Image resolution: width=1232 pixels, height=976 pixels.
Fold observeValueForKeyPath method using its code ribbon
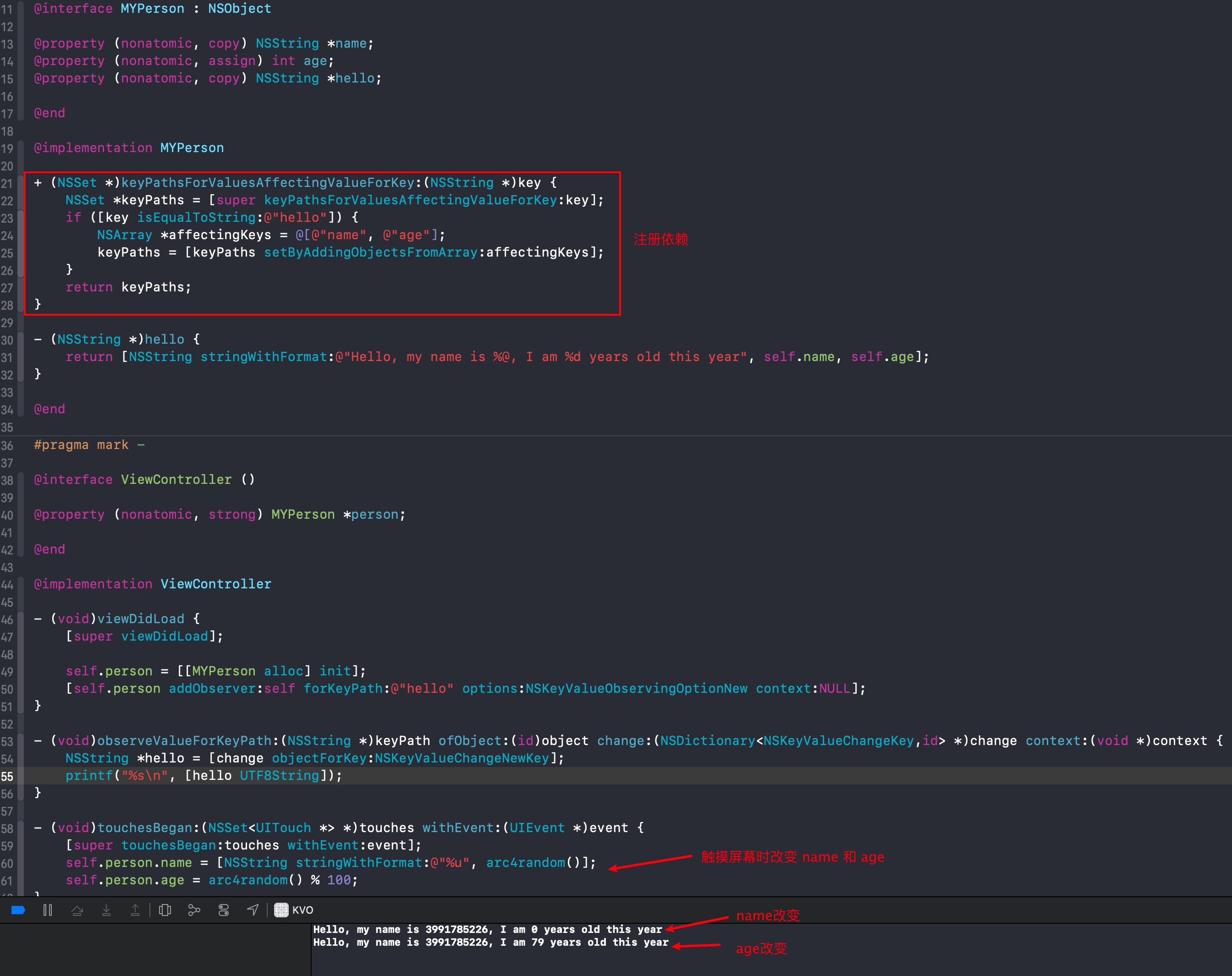(x=21, y=767)
